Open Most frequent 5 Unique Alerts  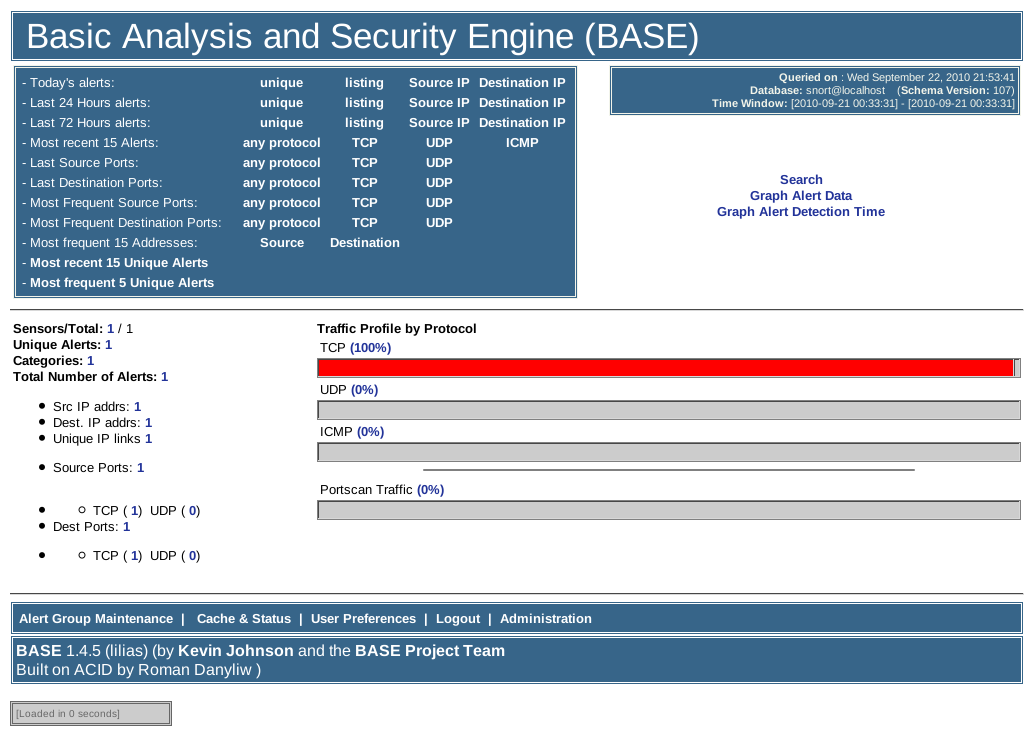pos(122,283)
